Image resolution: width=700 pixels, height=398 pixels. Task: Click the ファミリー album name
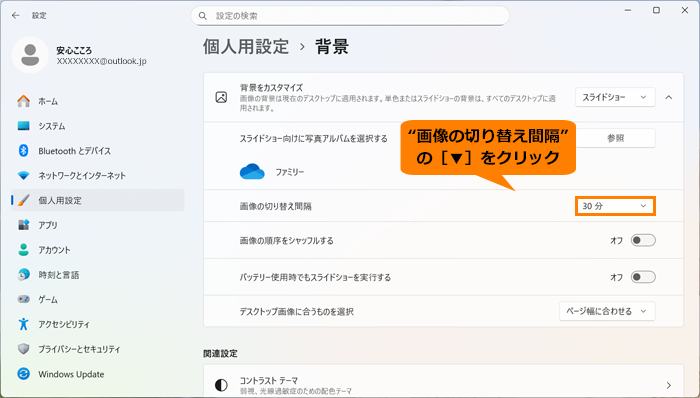click(x=289, y=172)
